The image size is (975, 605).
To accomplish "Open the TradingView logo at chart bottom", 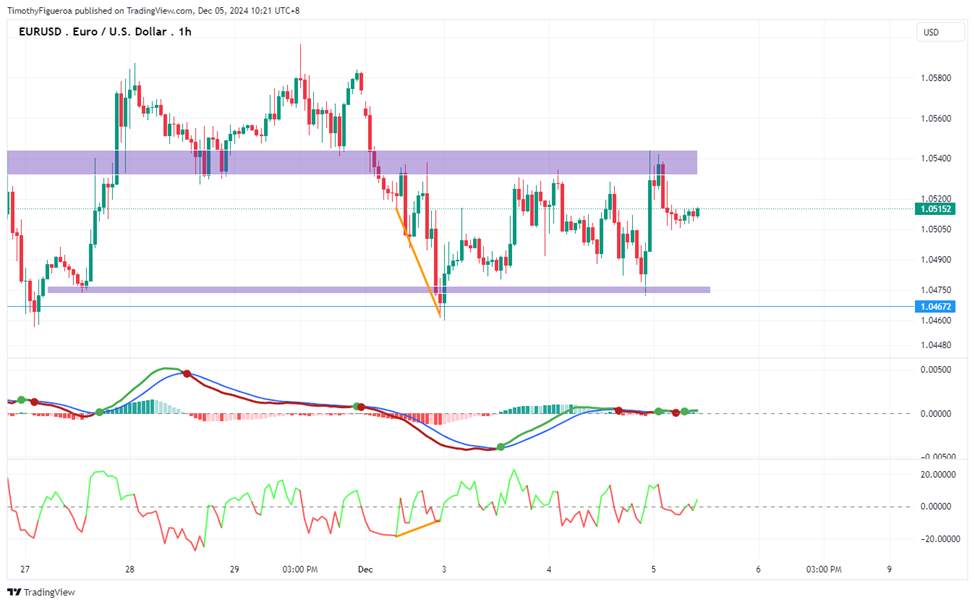I will pyautogui.click(x=41, y=592).
